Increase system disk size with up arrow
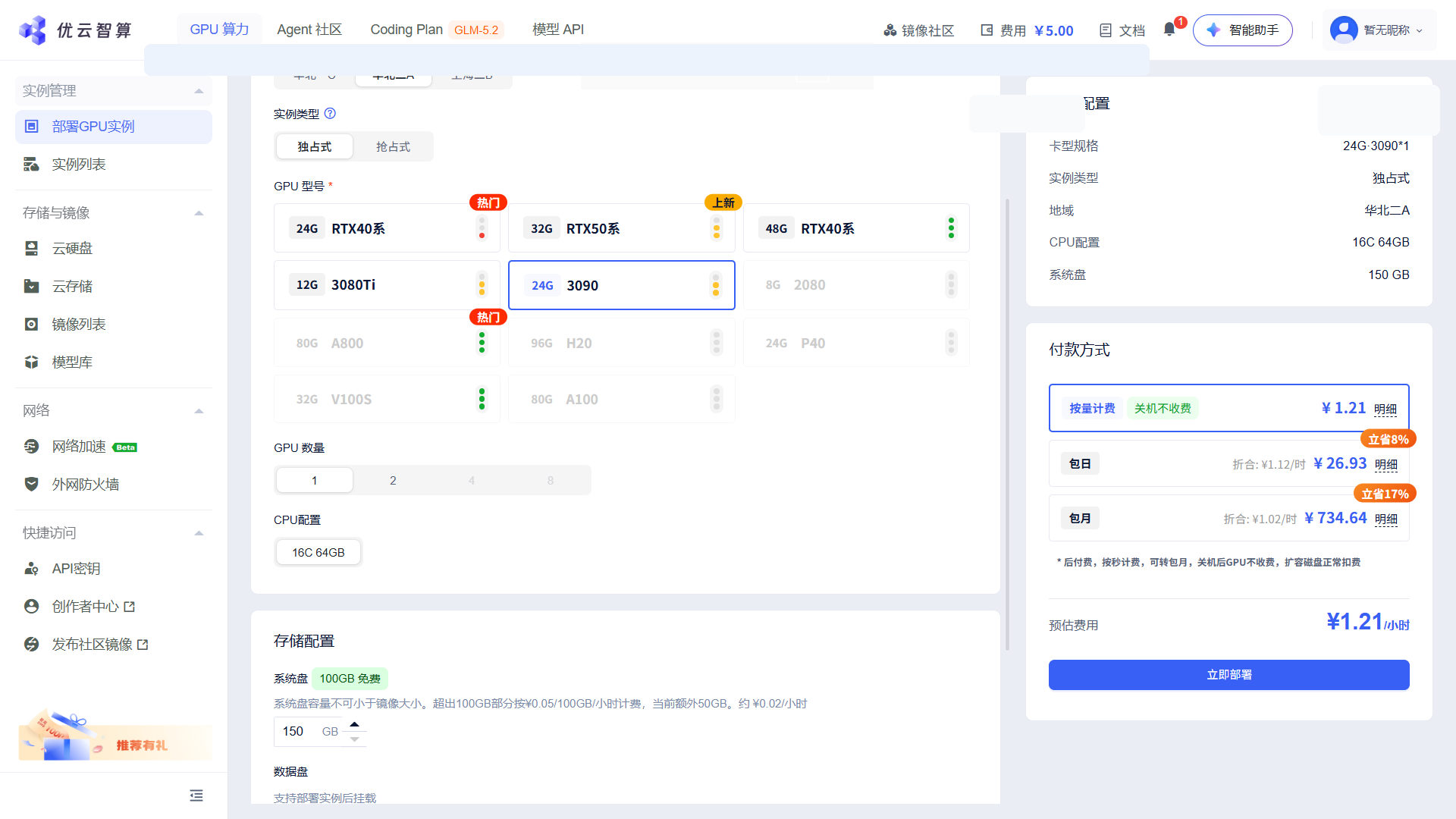The image size is (1456, 819). pos(354,724)
